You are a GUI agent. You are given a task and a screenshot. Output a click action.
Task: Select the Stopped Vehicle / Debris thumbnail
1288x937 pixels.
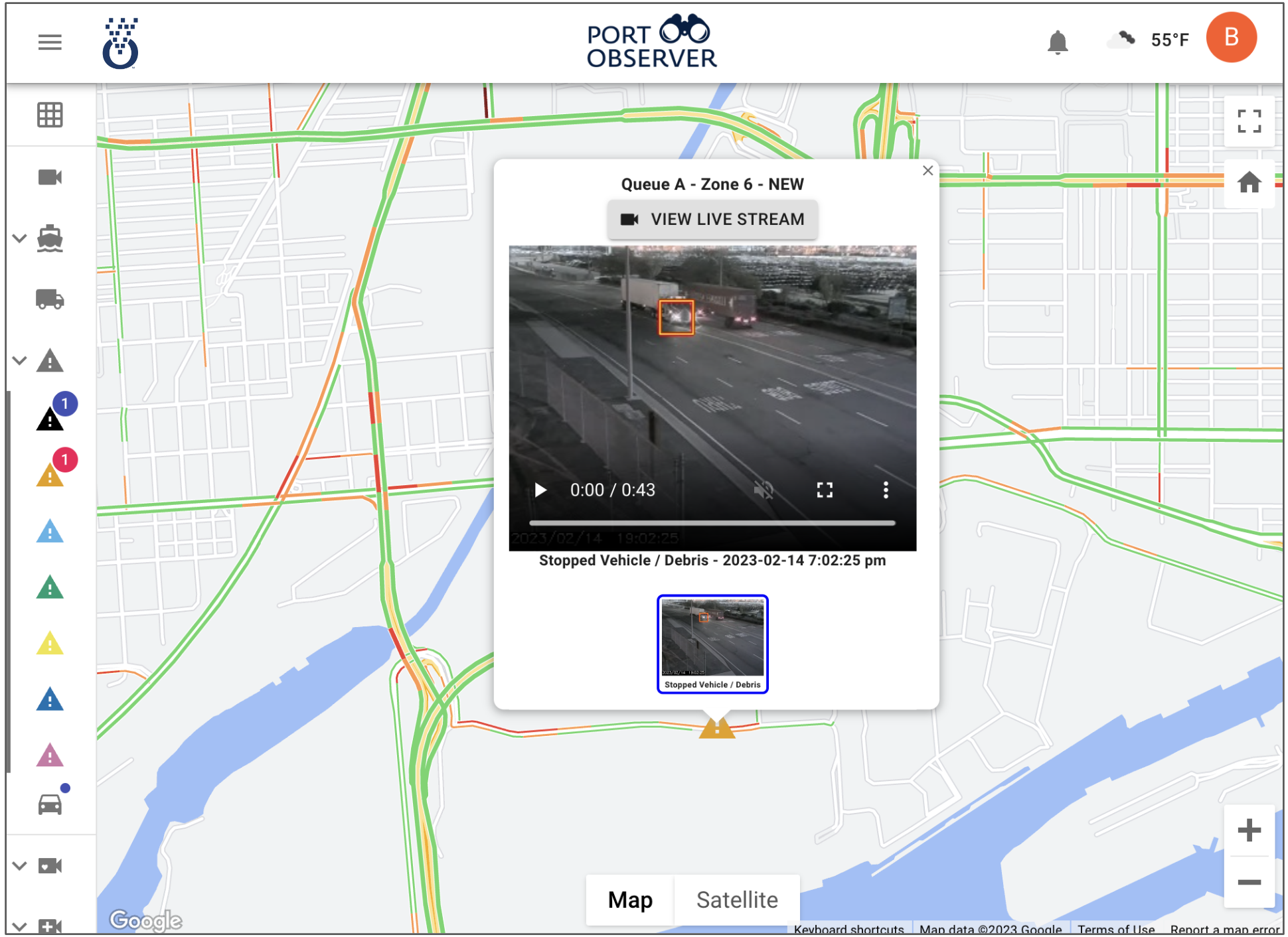[712, 644]
